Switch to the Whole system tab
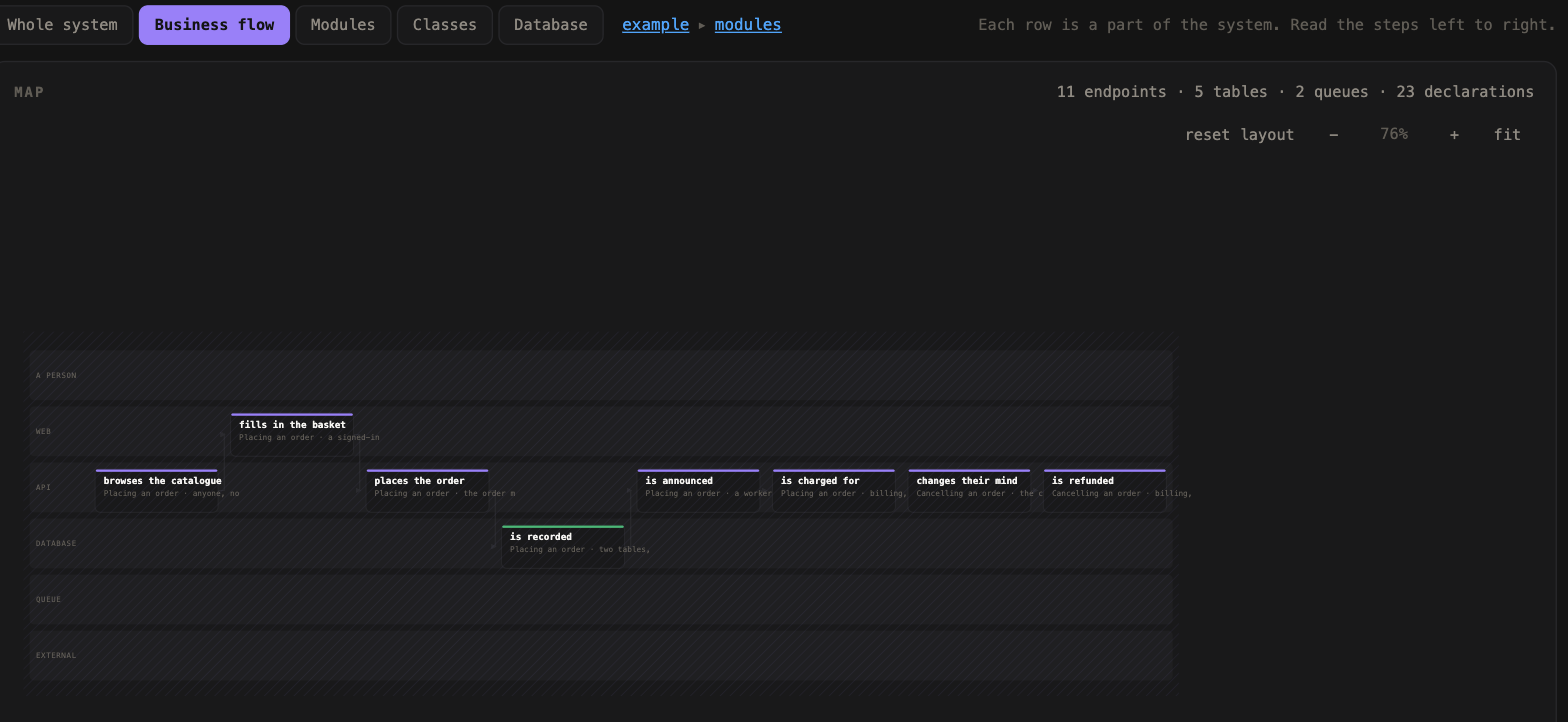1568x722 pixels. pos(62,25)
